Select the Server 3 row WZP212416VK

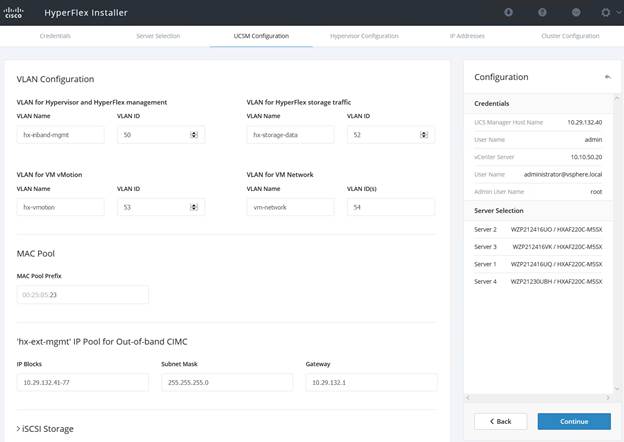[538, 247]
